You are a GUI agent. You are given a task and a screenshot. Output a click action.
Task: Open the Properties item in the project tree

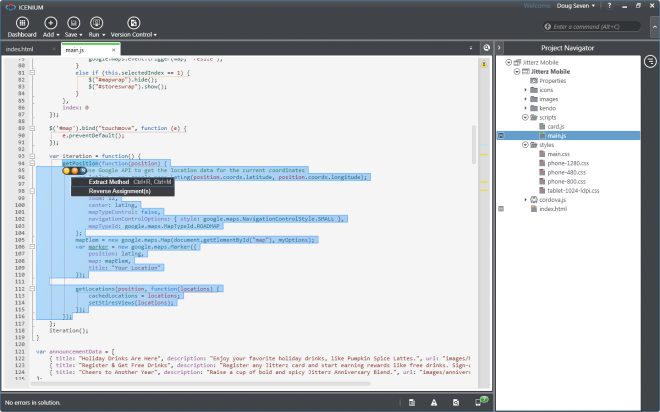click(552, 81)
